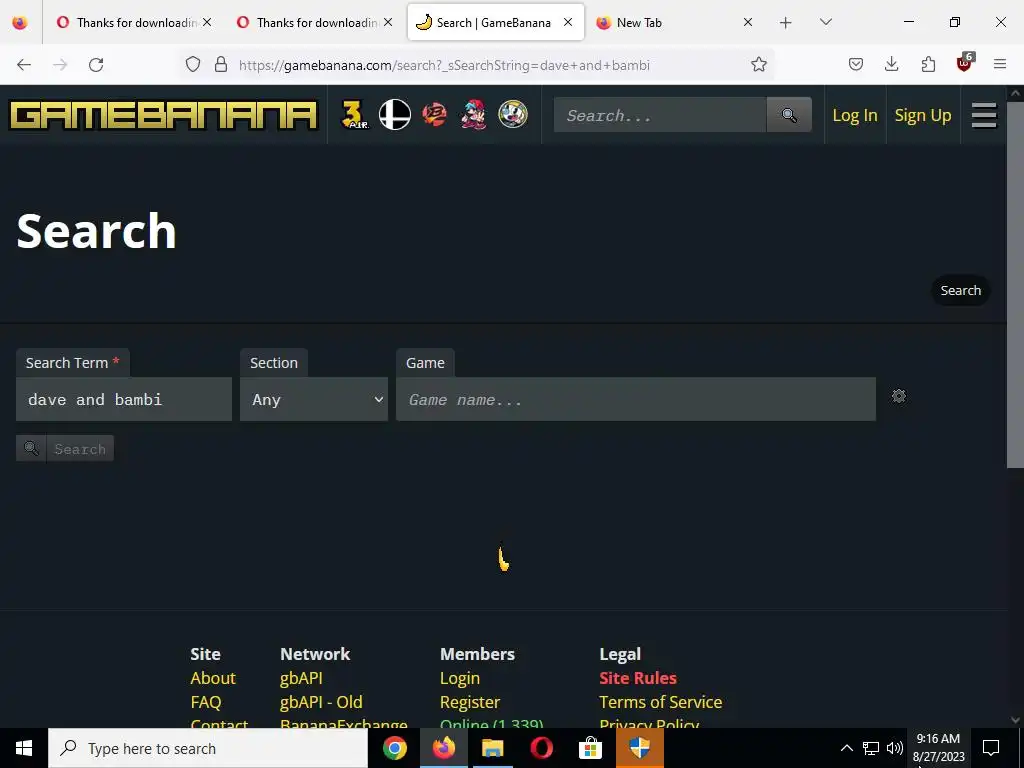The height and width of the screenshot is (768, 1024).
Task: Open the Super Smash Bros game icon
Action: point(395,115)
